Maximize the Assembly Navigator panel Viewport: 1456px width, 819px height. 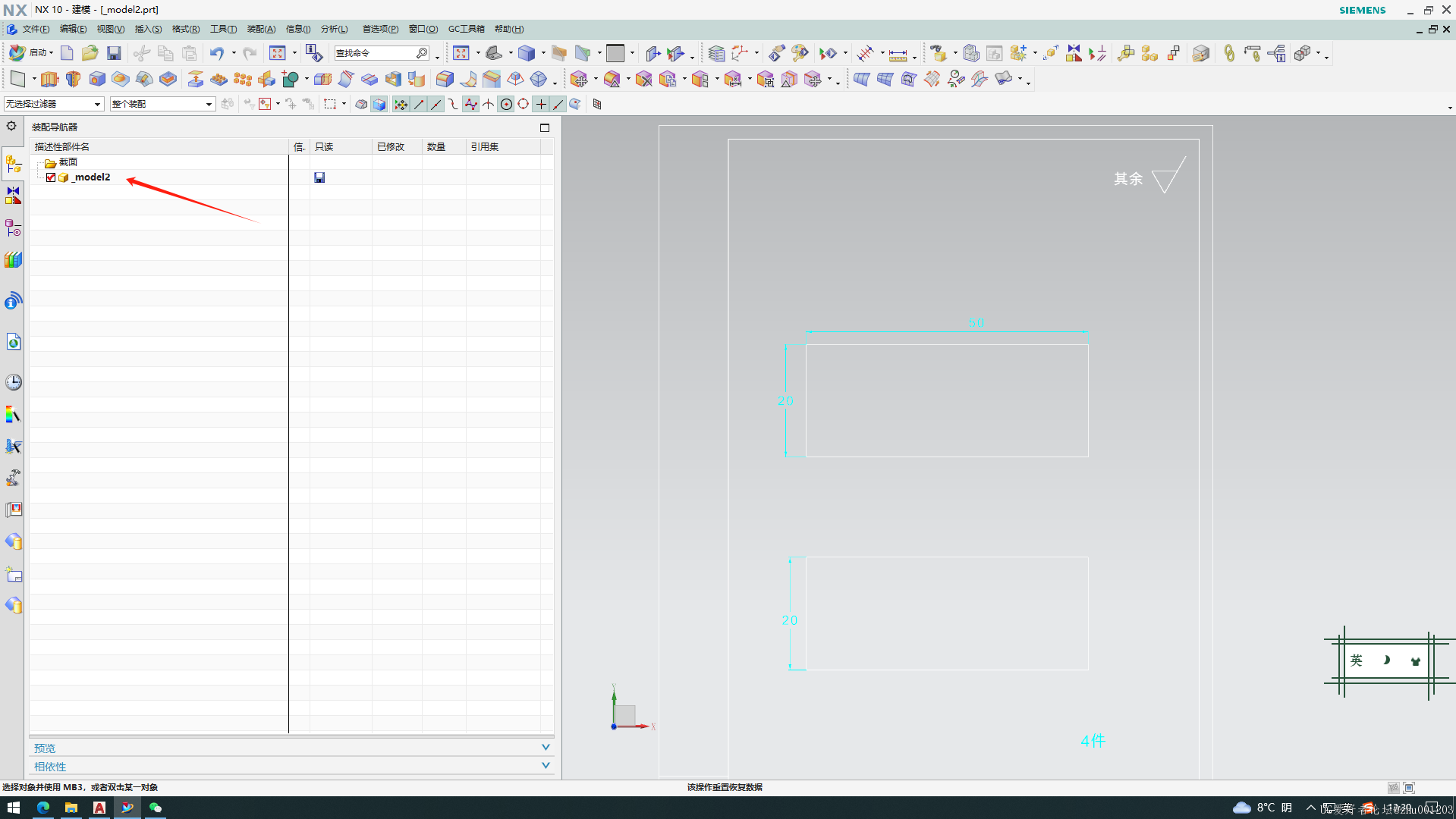545,127
